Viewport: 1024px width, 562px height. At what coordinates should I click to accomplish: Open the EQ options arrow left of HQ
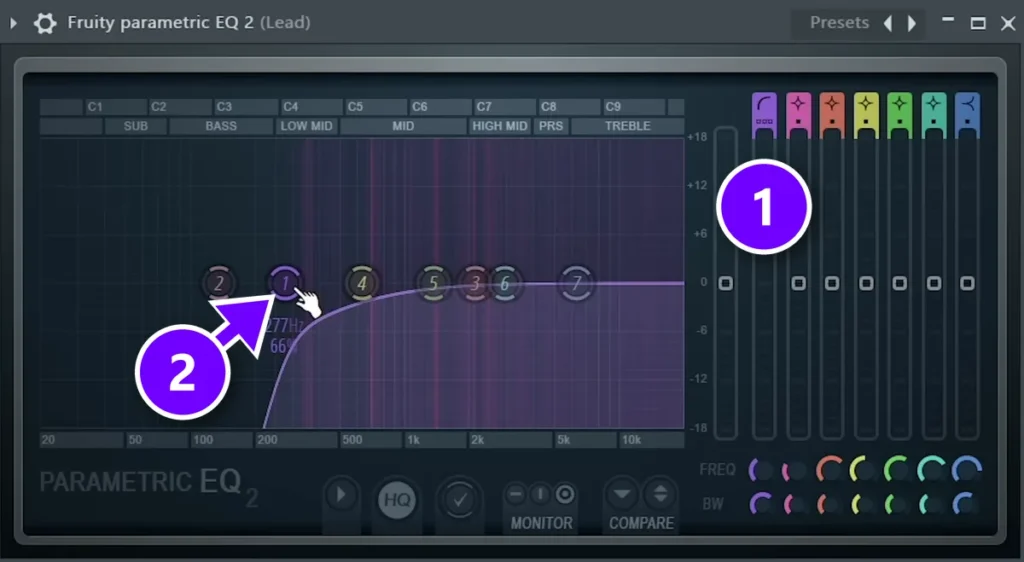tap(341, 495)
